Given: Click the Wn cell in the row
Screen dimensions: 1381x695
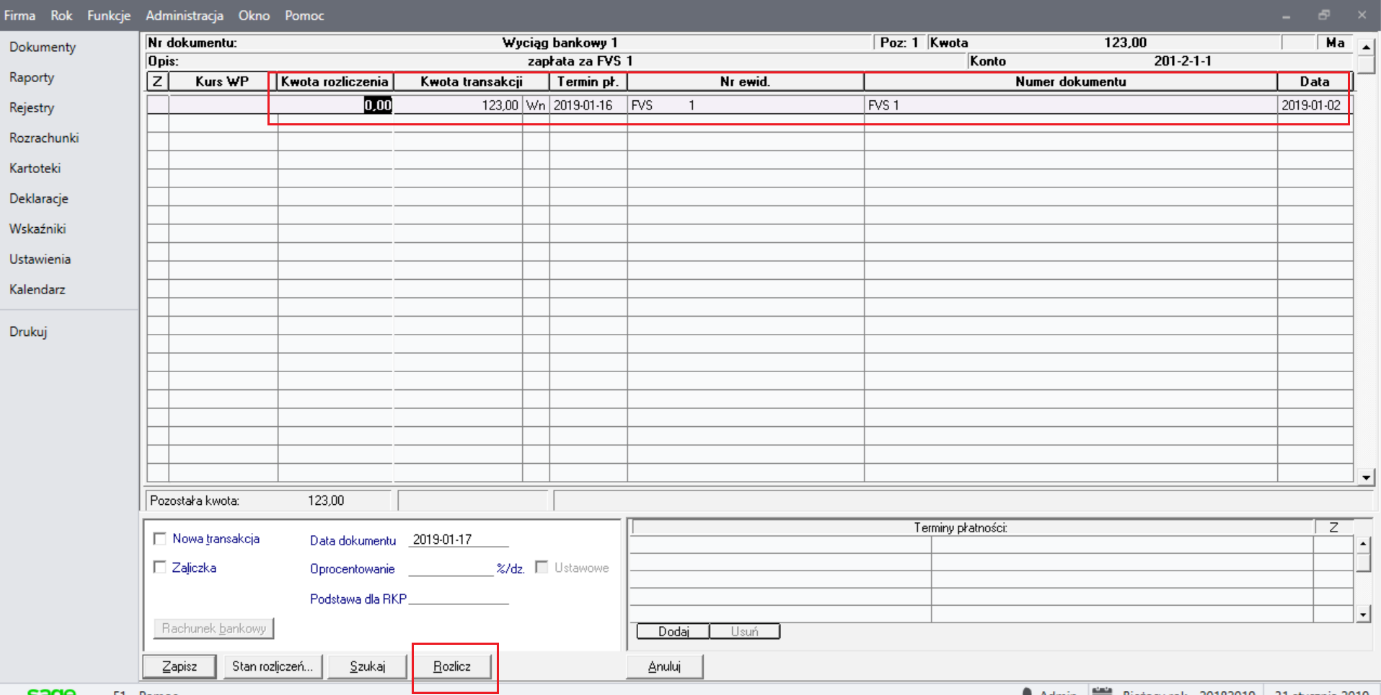Looking at the screenshot, I should (x=536, y=104).
